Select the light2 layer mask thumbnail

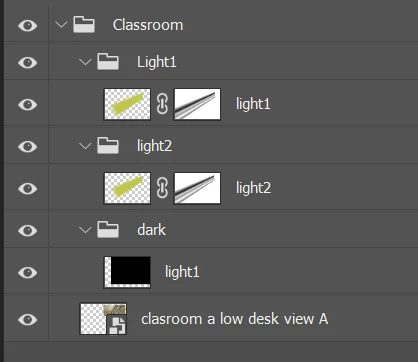click(x=197, y=188)
